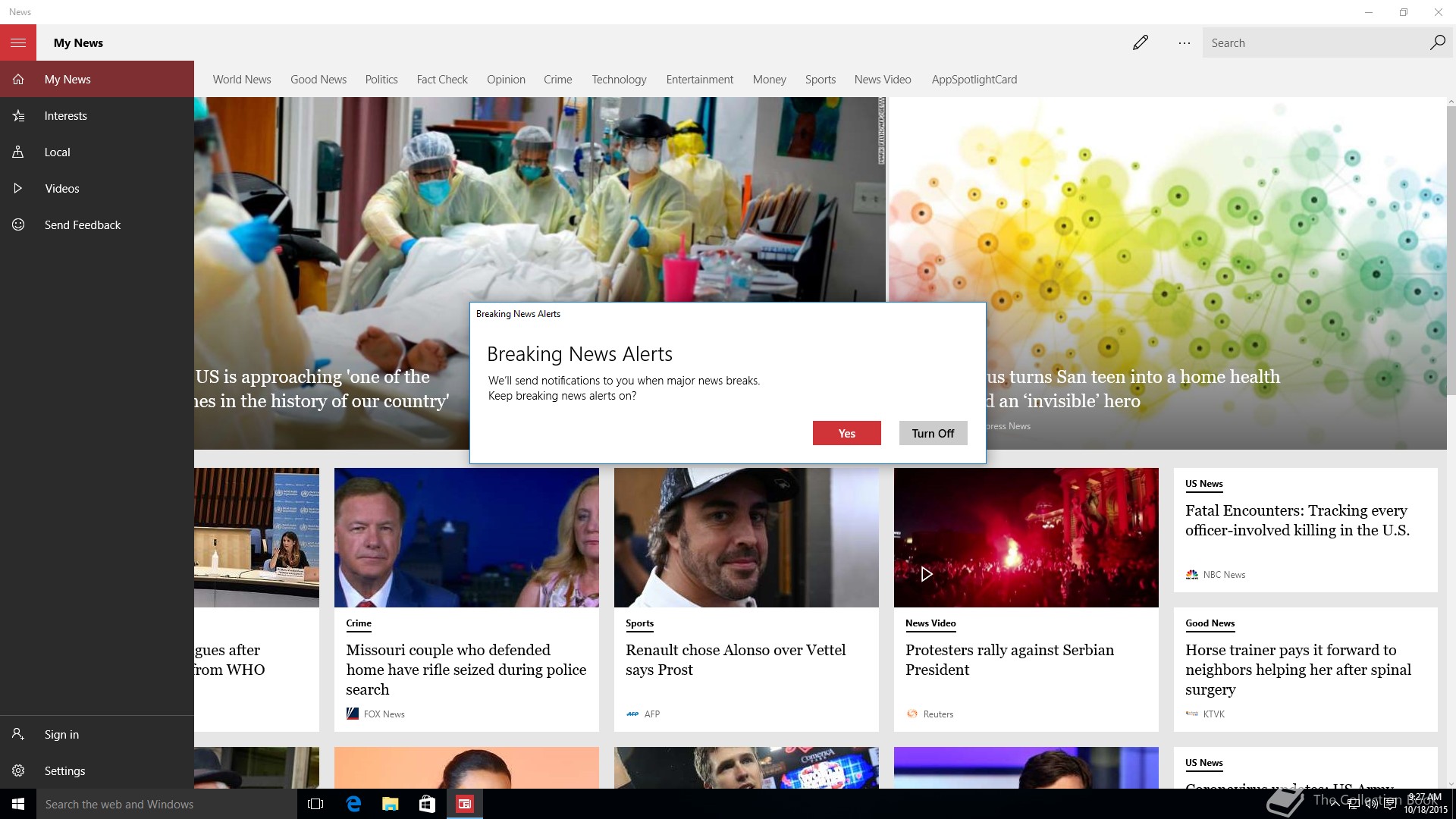
Task: Select the Good News tab
Action: pyautogui.click(x=318, y=80)
